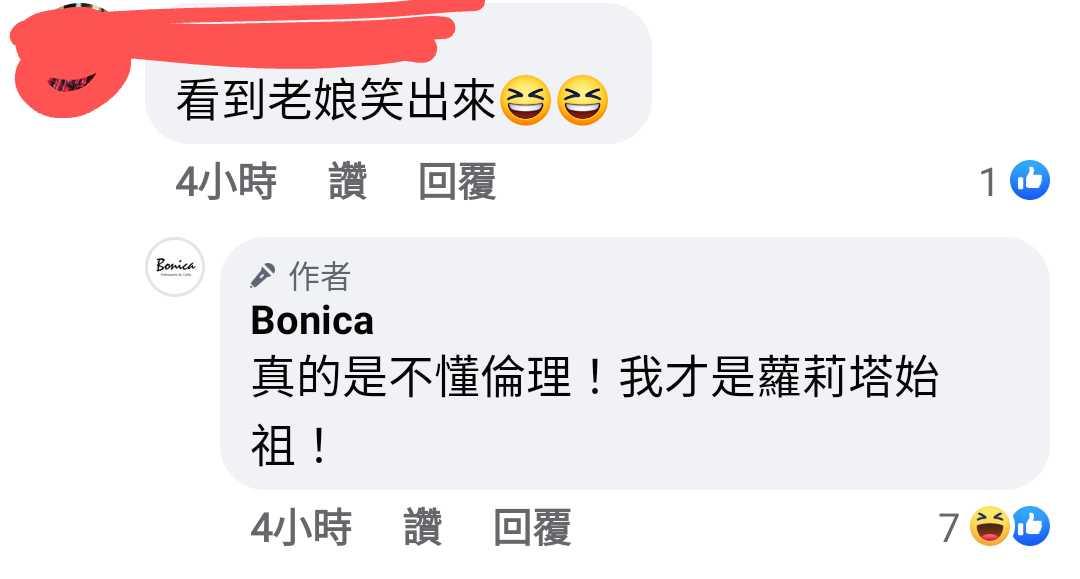Image resolution: width=1080 pixels, height=579 pixels.
Task: Open the blue like reaction on Bonica's reply
Action: point(1030,527)
